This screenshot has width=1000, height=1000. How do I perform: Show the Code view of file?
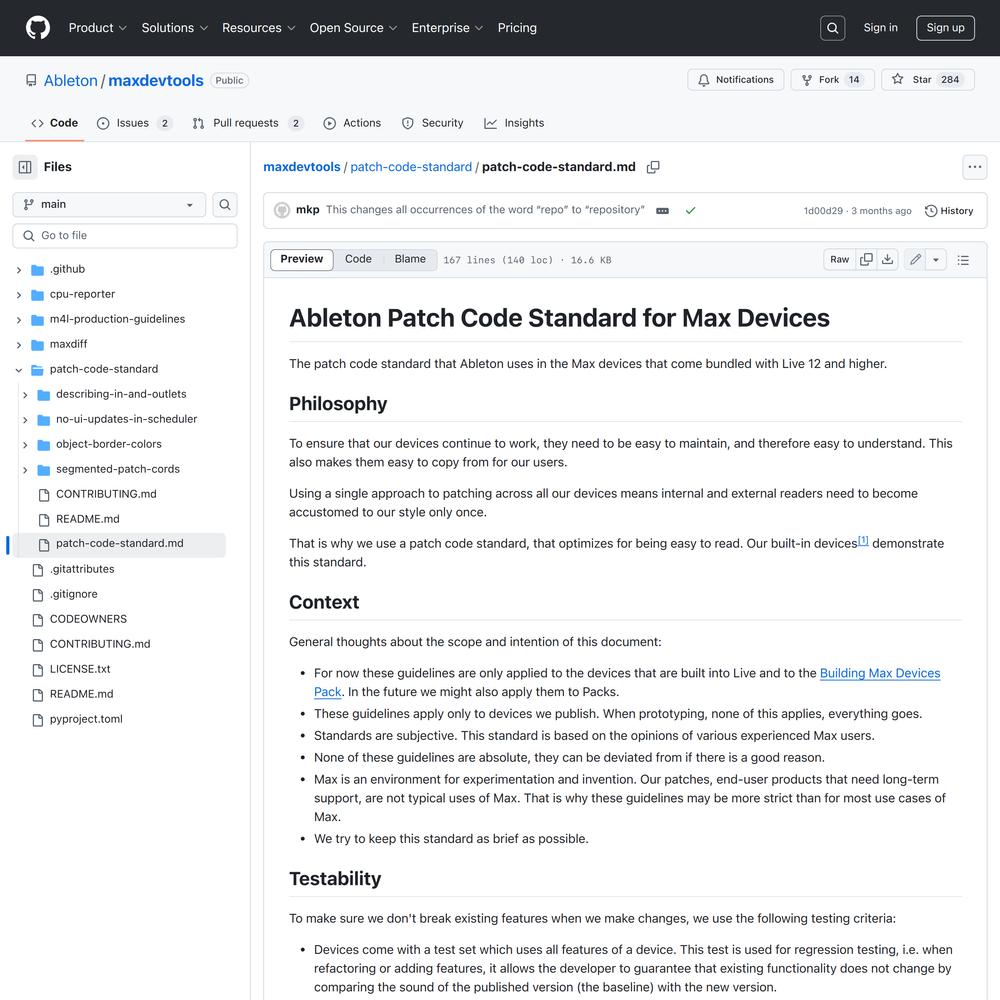(x=358, y=259)
